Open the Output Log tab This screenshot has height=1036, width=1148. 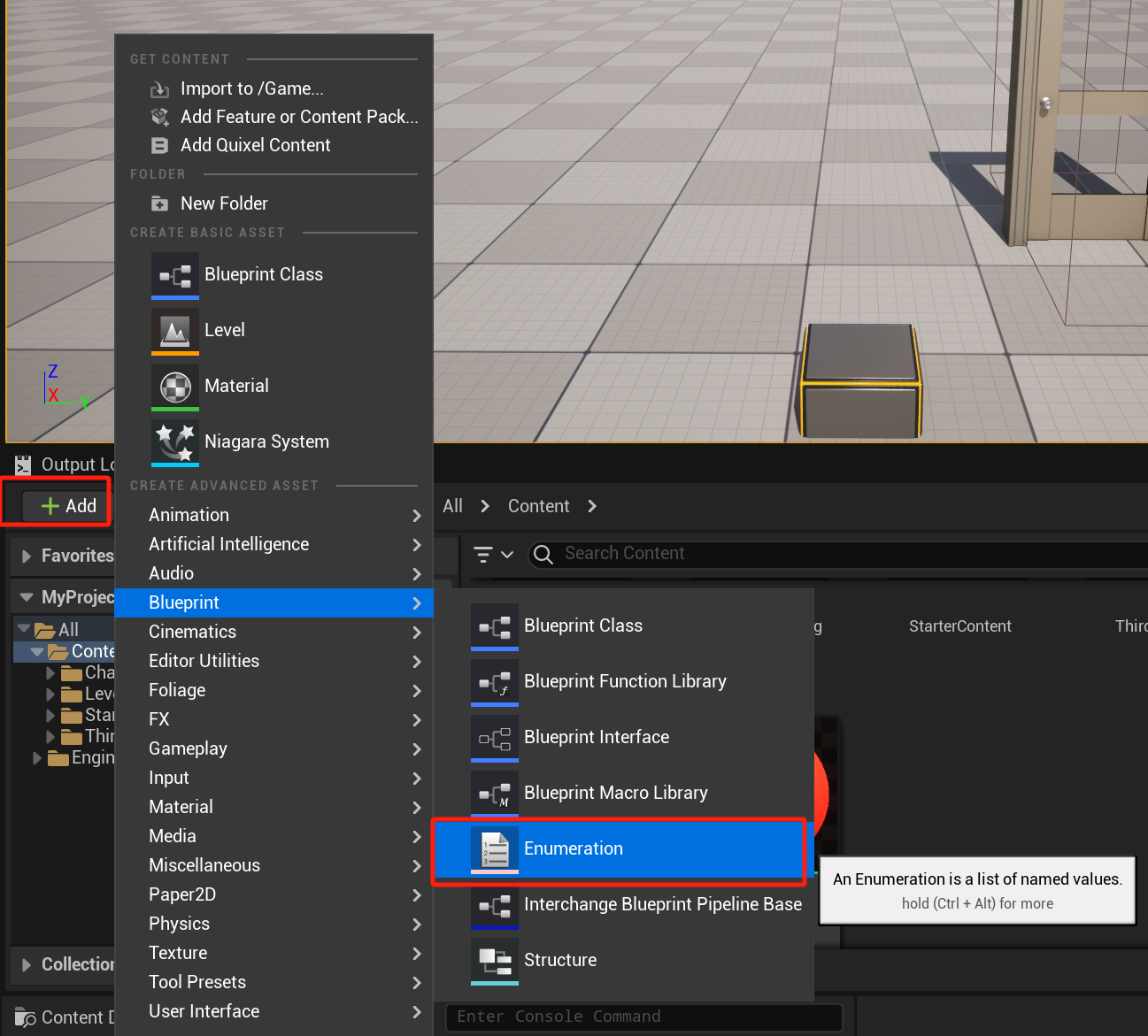point(64,464)
